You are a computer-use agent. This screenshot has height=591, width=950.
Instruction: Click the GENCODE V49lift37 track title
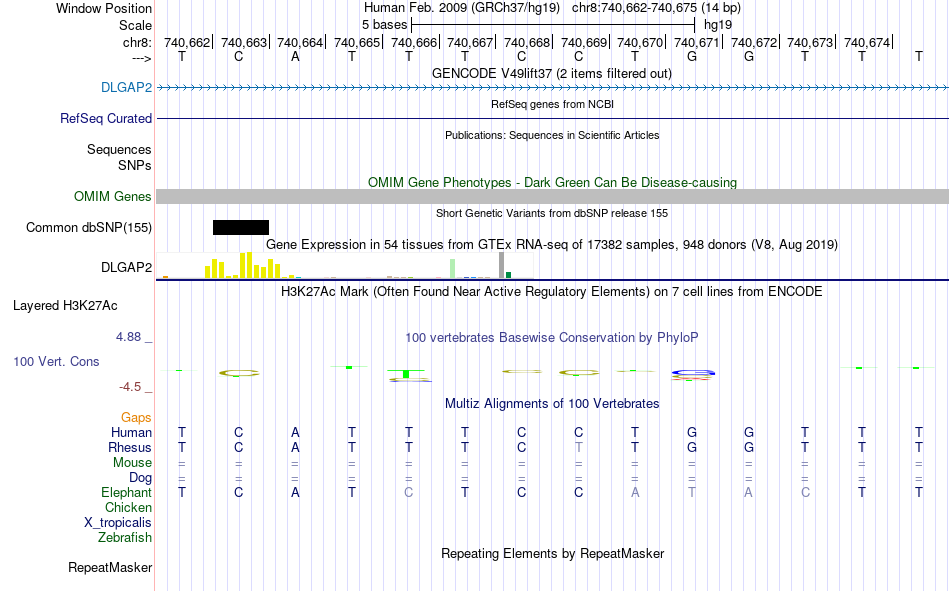552,73
